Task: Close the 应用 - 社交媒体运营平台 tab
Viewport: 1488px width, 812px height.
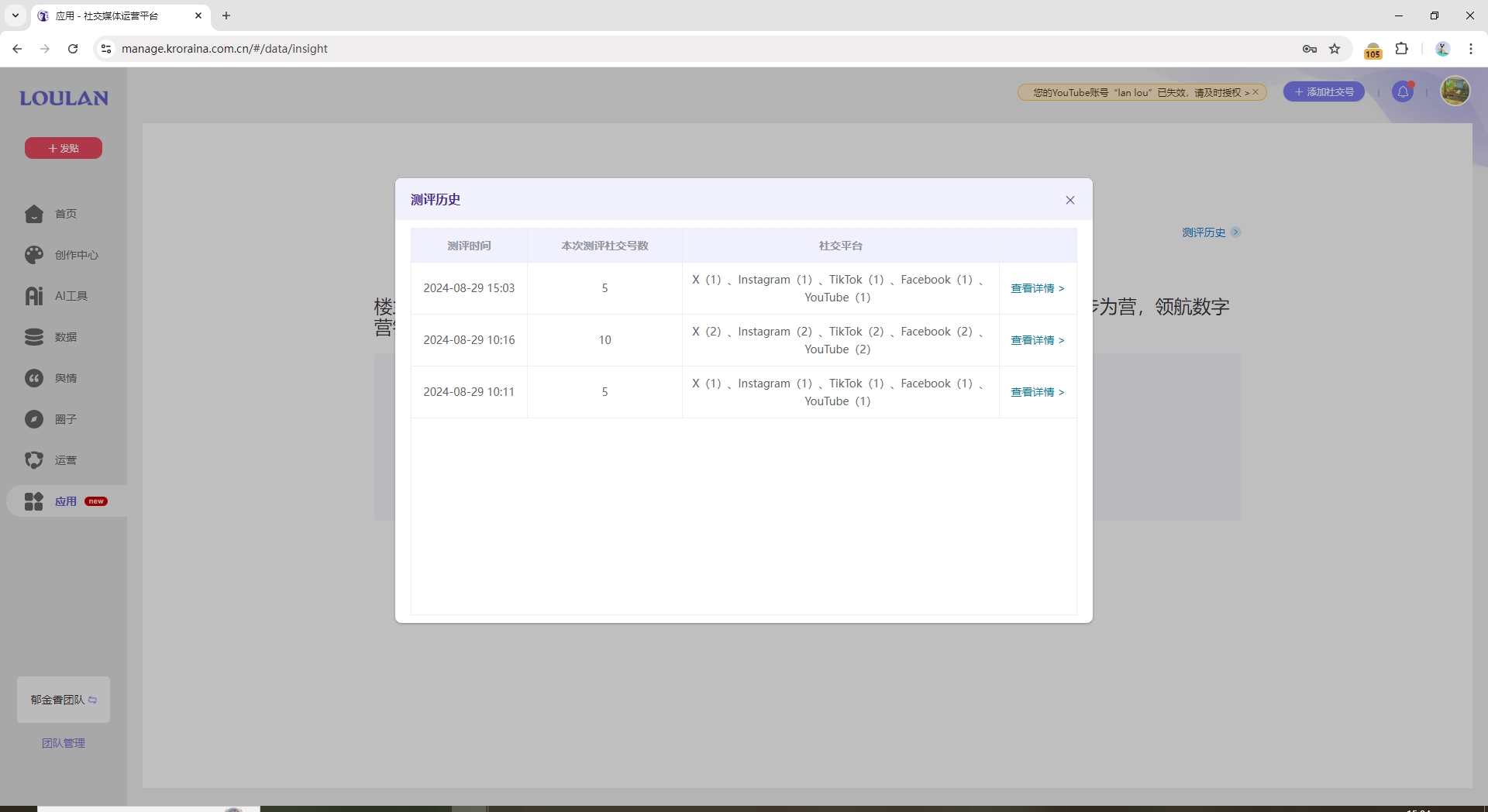Action: tap(198, 15)
